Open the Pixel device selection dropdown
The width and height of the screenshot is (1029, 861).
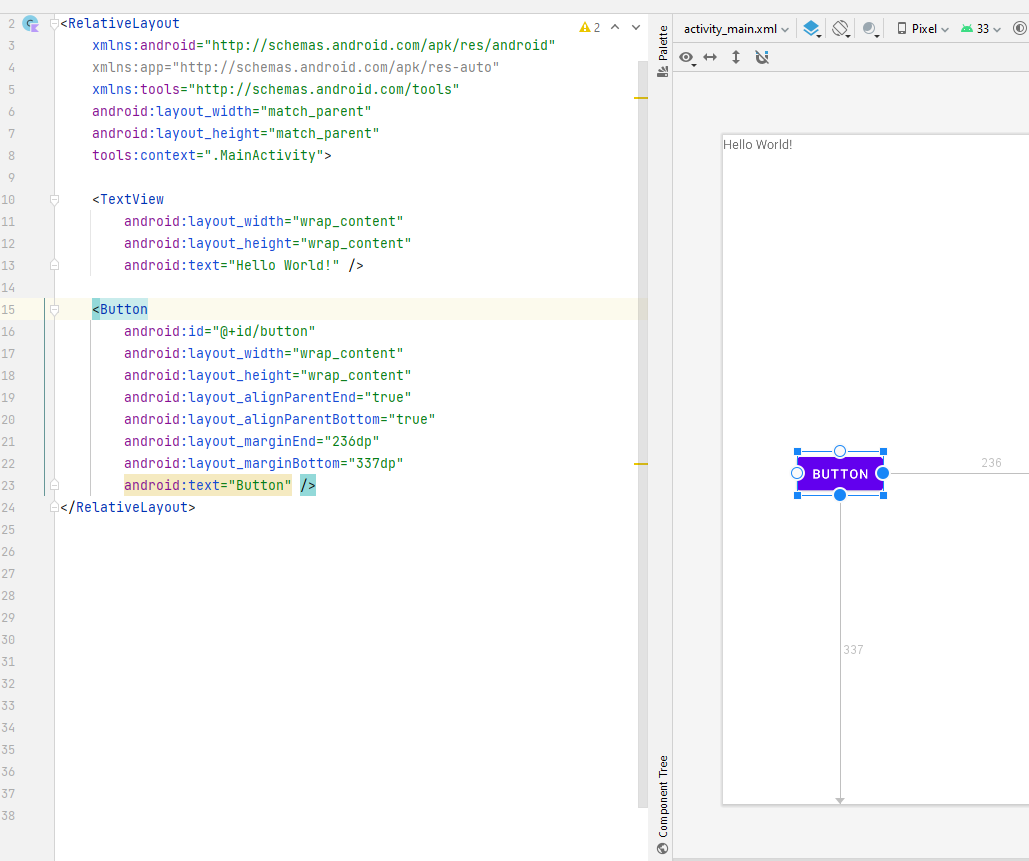point(923,29)
